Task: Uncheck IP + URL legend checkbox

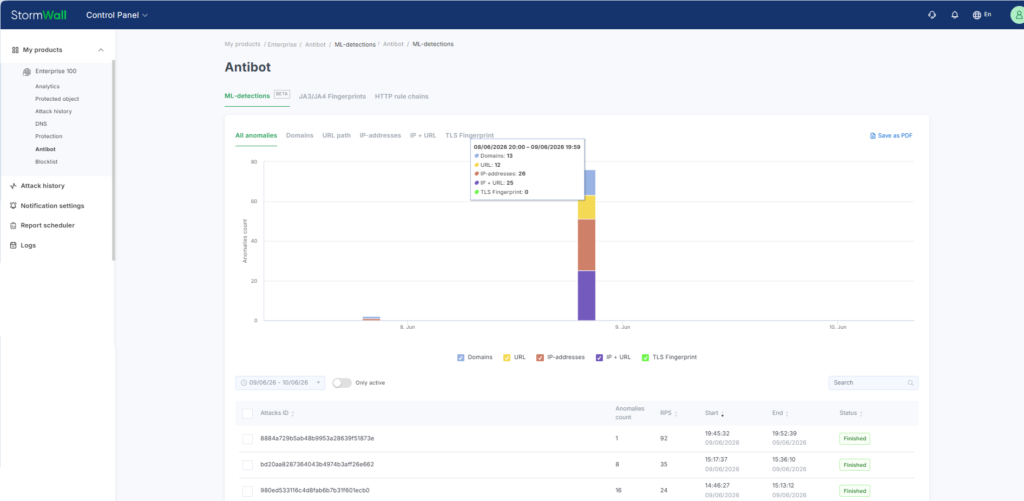Action: (x=599, y=358)
